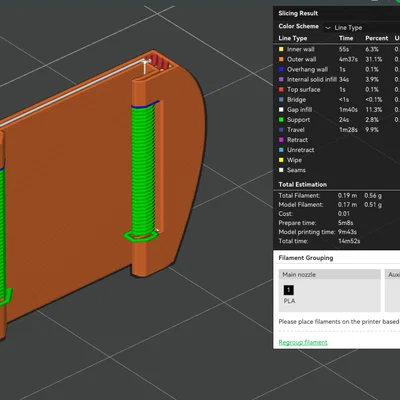
Task: Click the green Support color swatch
Action: point(281,120)
